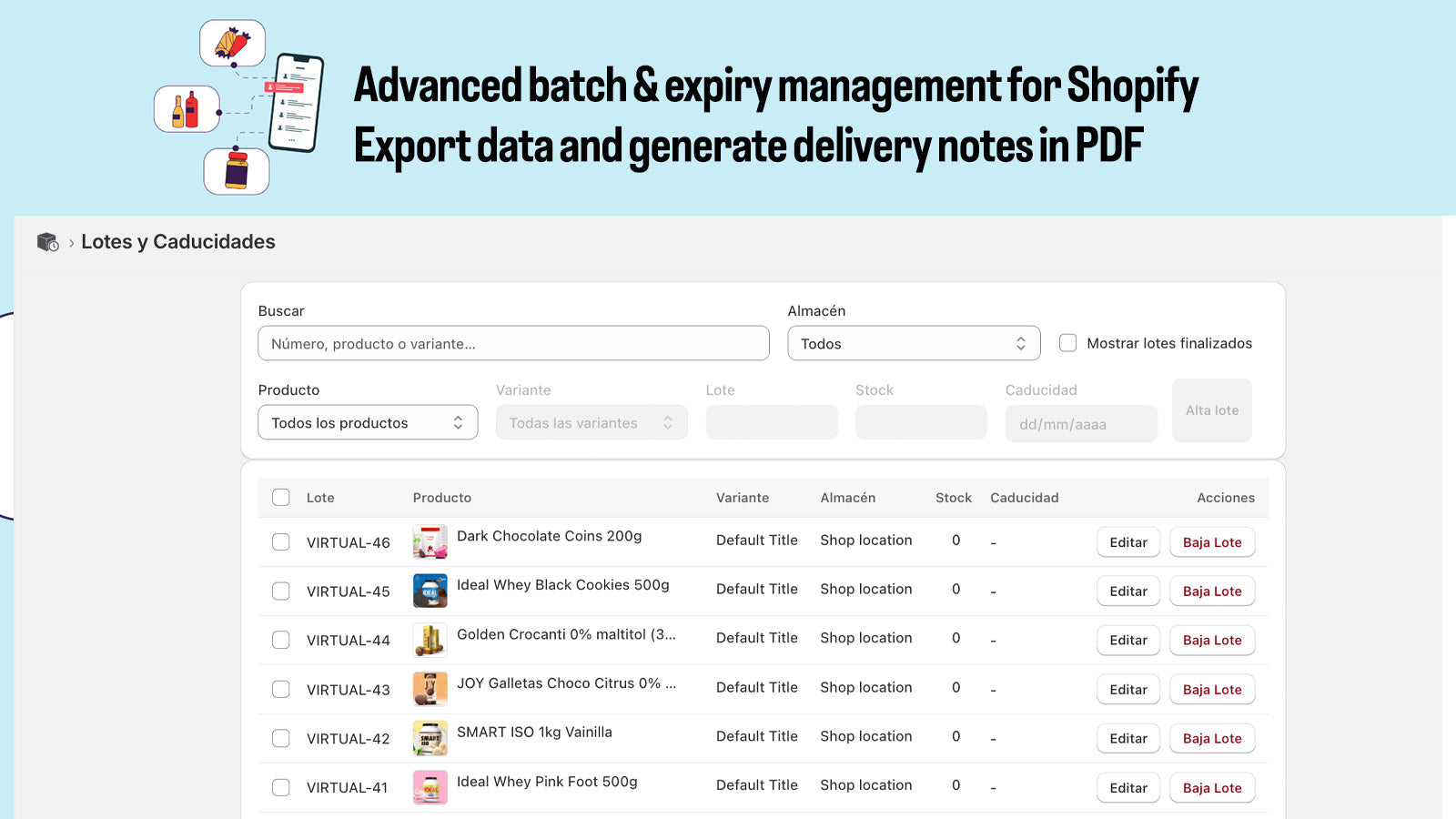Click Editar for VIRTUAL-42
Screen dimensions: 1456x819
point(1128,738)
